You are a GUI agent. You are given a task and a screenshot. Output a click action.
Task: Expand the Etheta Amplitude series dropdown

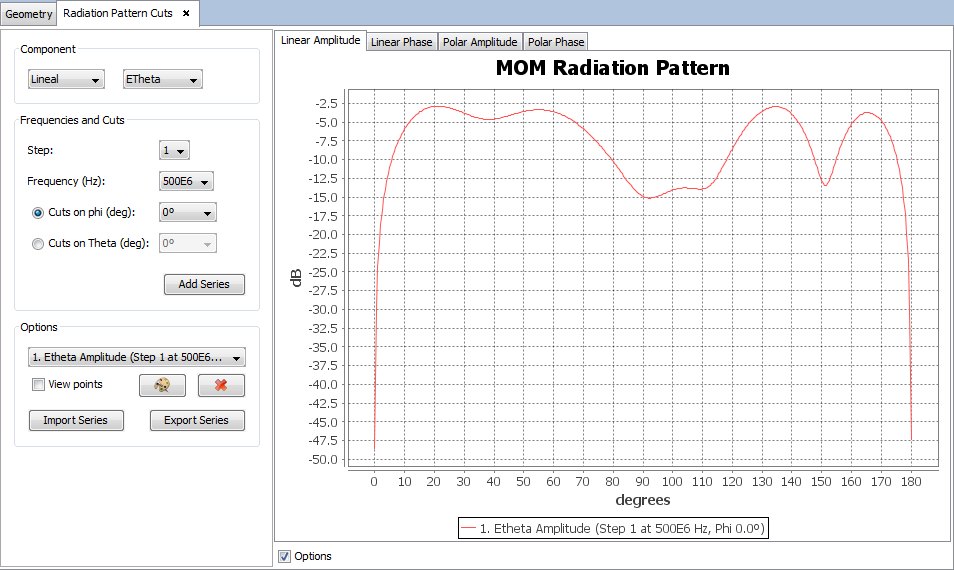(x=137, y=357)
